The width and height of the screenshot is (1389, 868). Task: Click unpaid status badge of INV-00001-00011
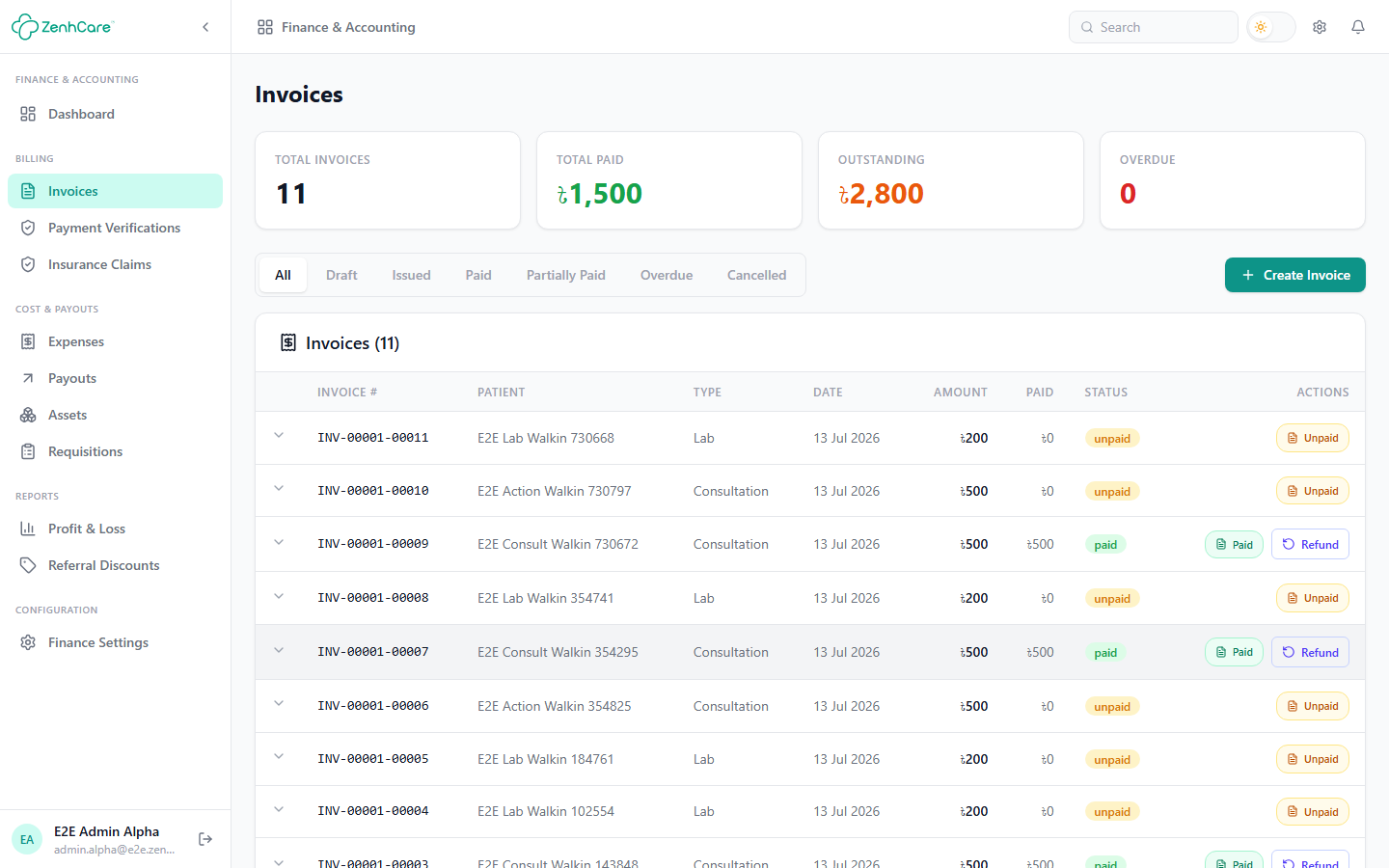tap(1112, 438)
